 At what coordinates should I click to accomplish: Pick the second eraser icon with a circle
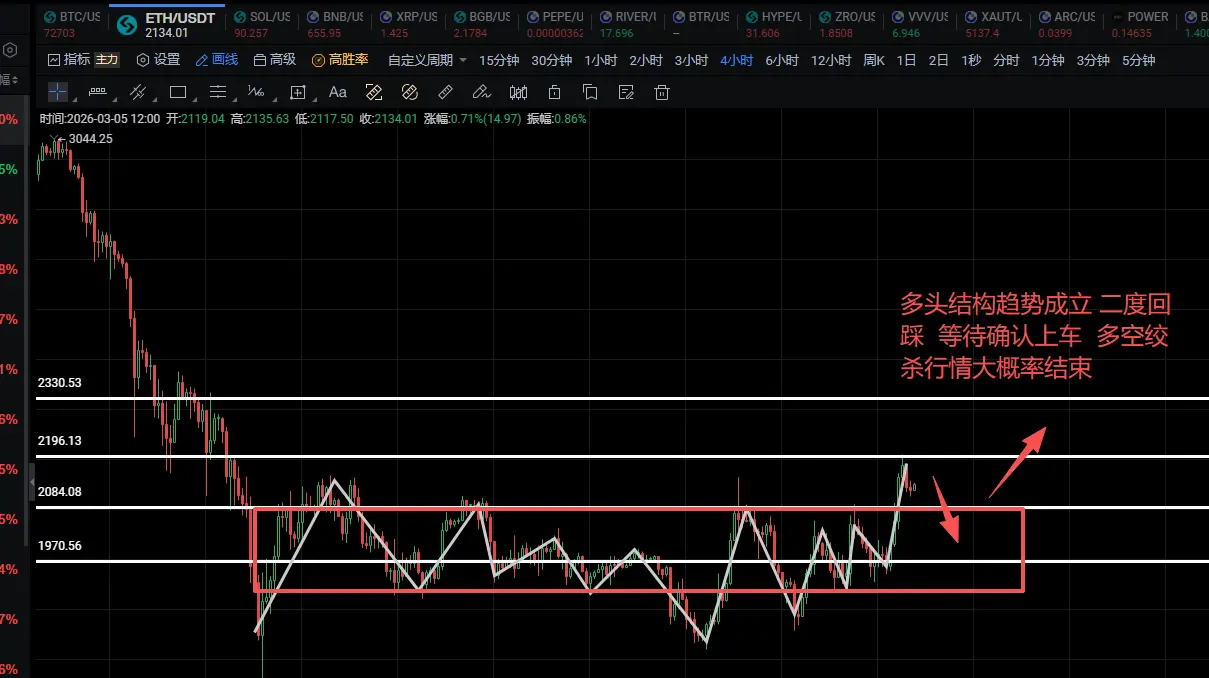(x=409, y=93)
